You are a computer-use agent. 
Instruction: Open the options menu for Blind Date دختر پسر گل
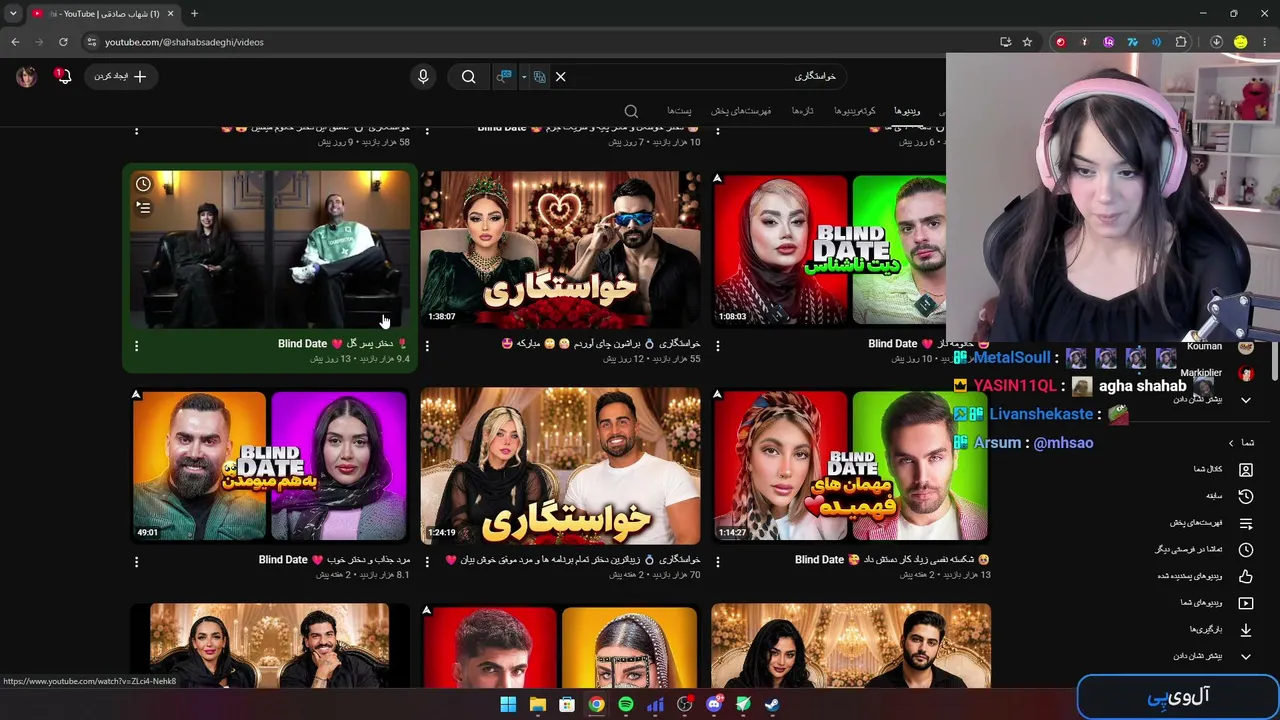click(137, 345)
